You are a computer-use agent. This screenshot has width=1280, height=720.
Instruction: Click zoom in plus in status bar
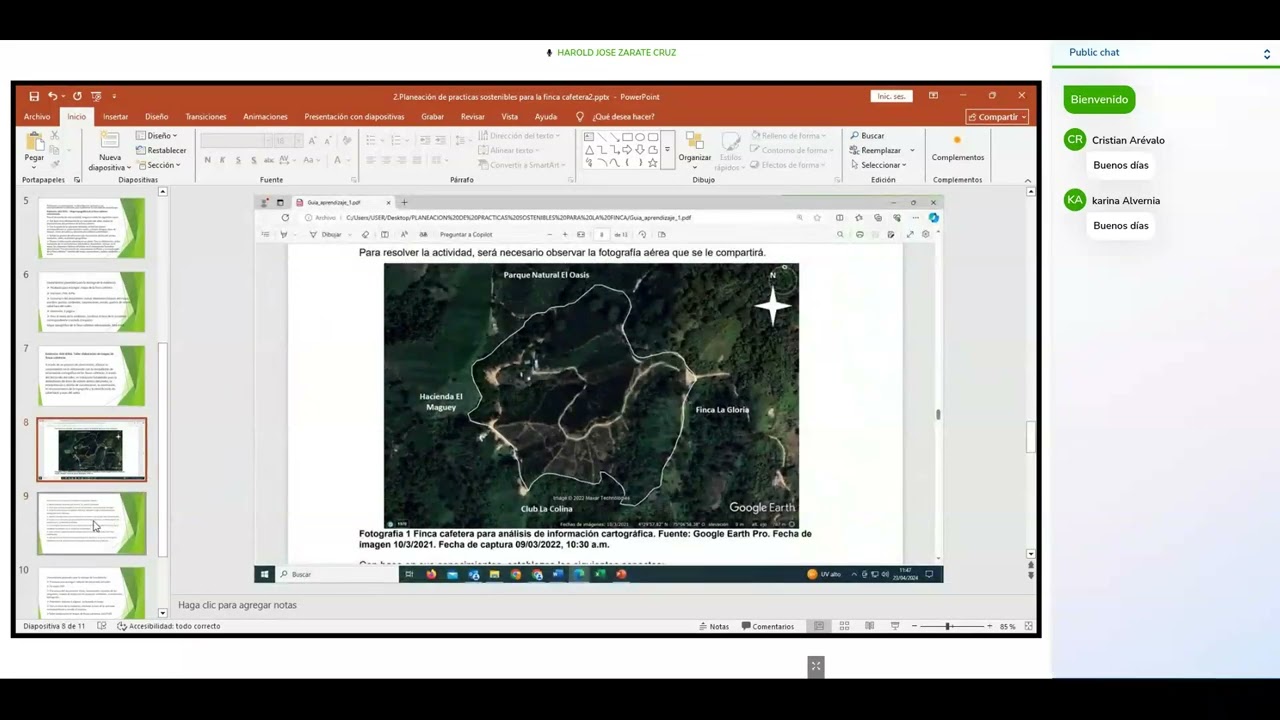tap(990, 626)
